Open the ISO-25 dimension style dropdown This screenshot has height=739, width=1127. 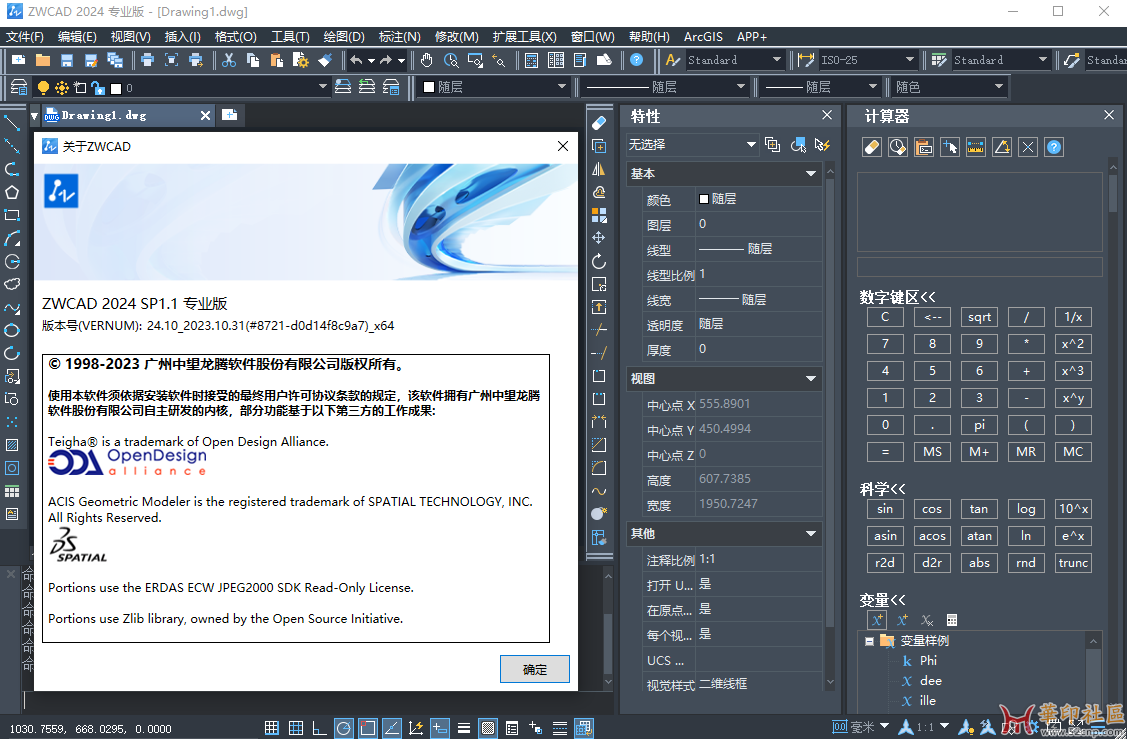click(868, 60)
